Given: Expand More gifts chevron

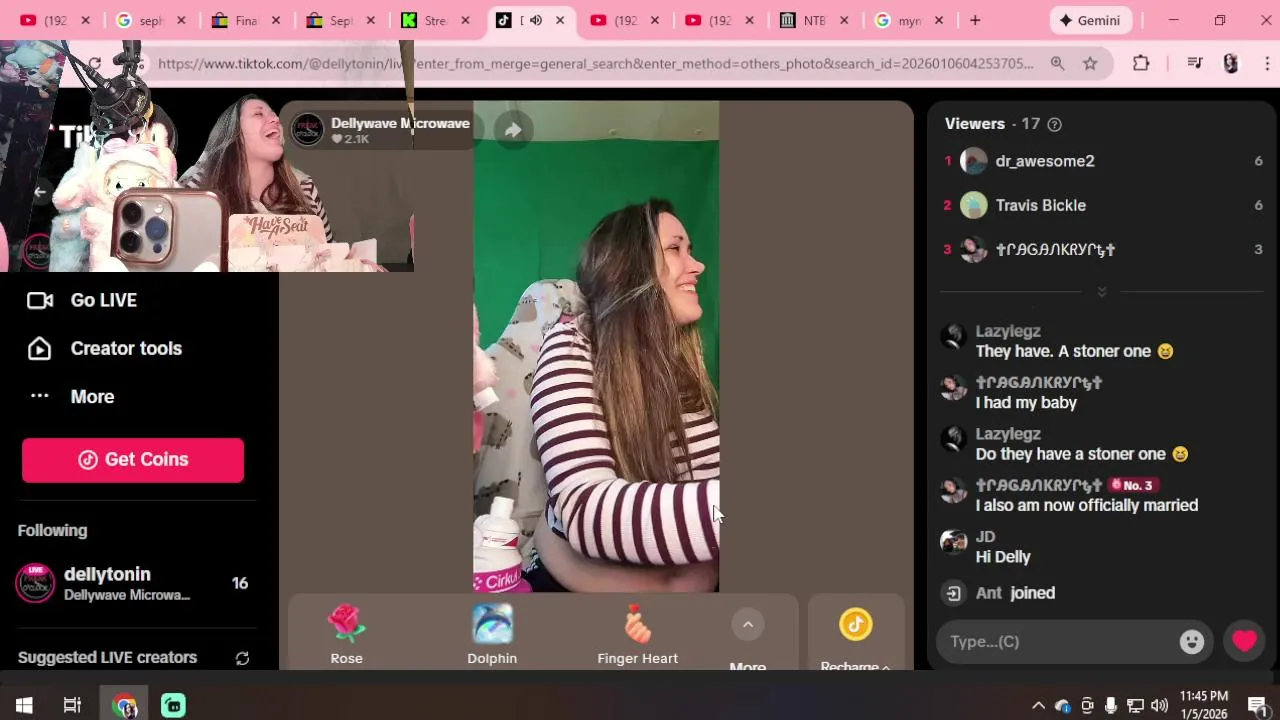Looking at the screenshot, I should pyautogui.click(x=747, y=625).
